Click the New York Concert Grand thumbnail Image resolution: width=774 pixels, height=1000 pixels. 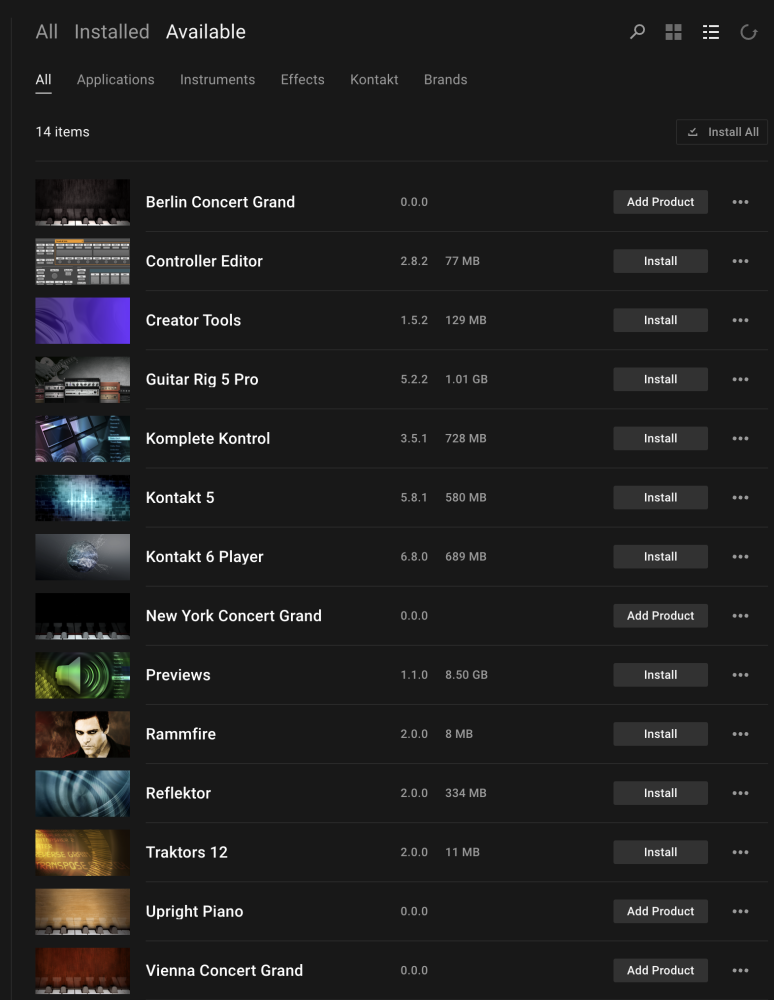pyautogui.click(x=82, y=616)
